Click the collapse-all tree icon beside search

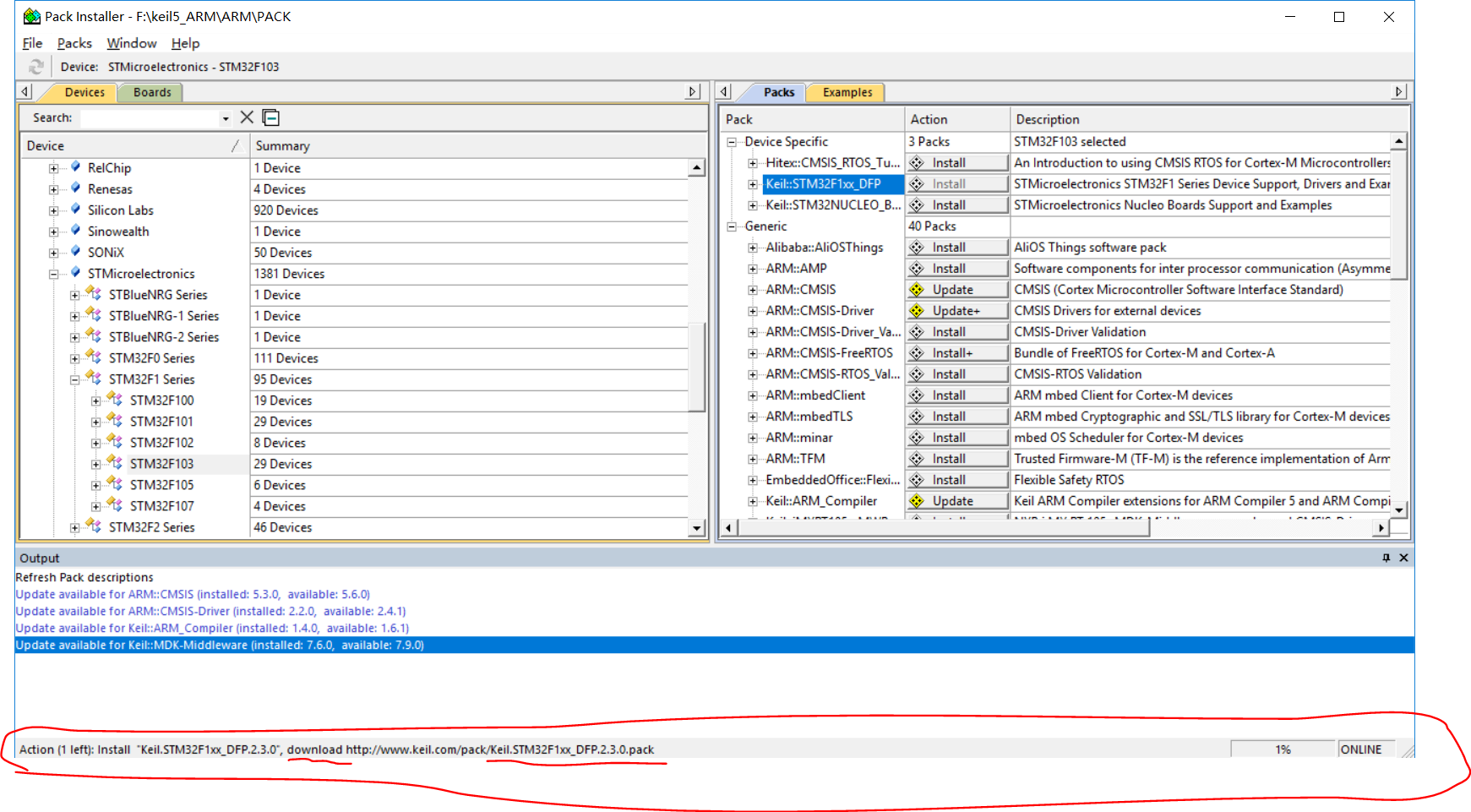(270, 117)
